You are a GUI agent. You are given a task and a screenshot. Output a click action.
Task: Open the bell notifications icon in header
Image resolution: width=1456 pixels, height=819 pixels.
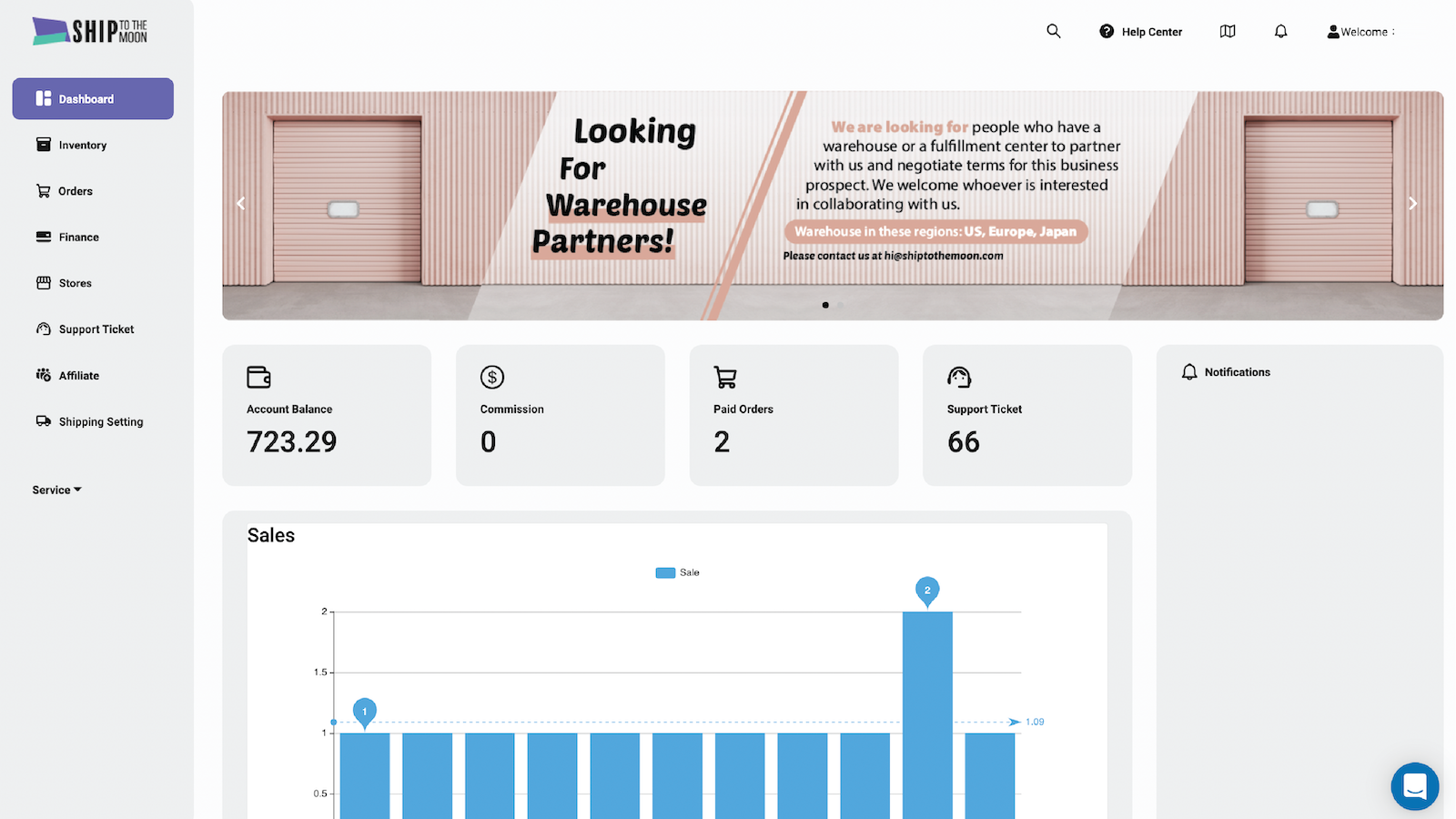pyautogui.click(x=1280, y=31)
